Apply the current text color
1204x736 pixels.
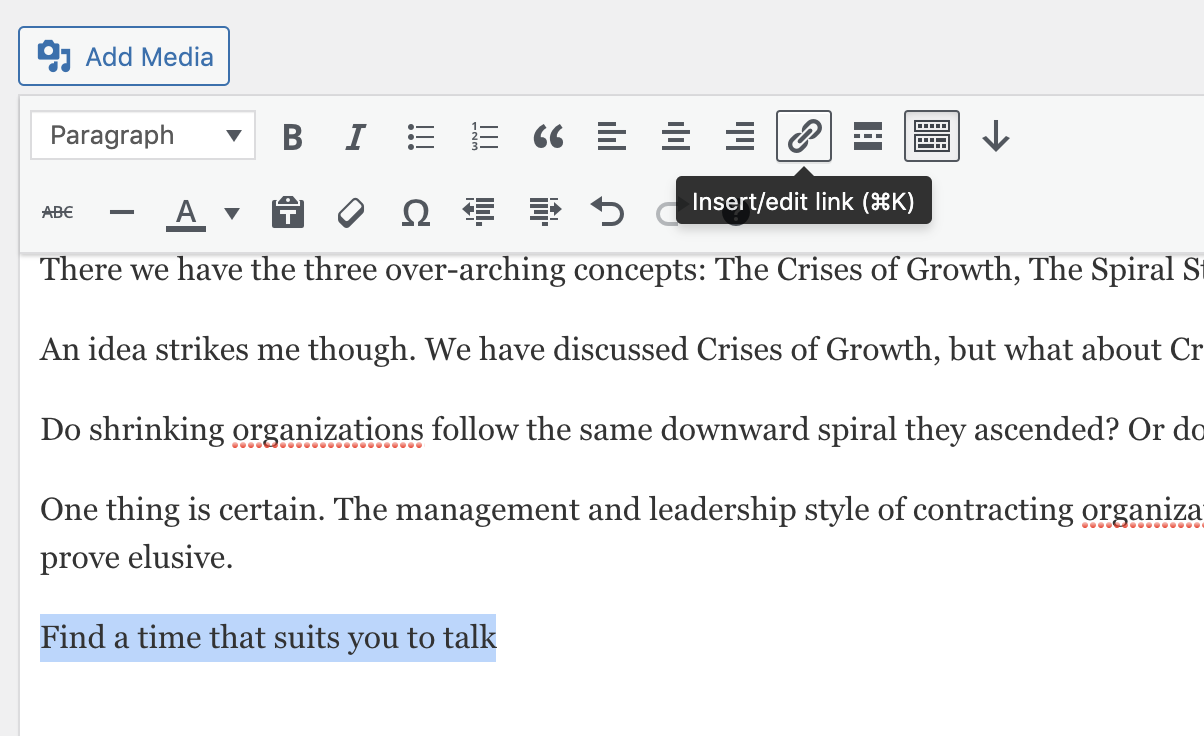click(186, 212)
